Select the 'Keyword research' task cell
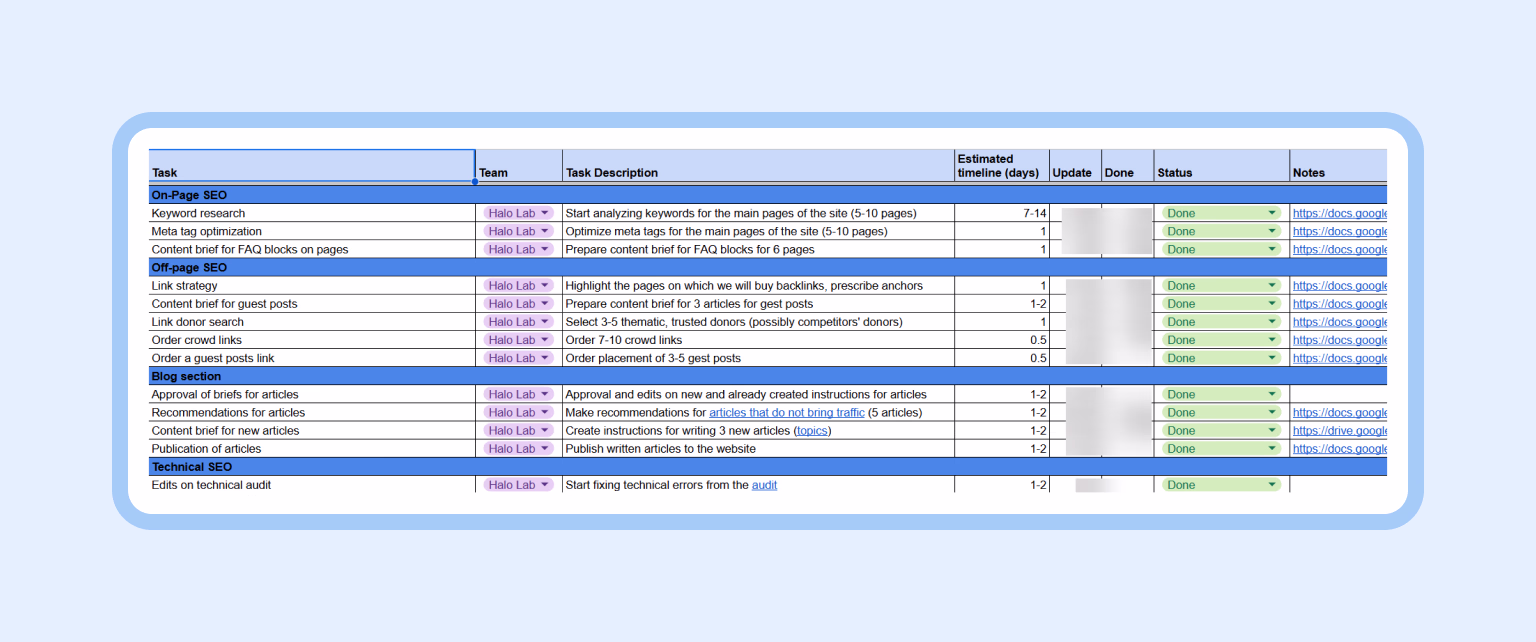 [312, 213]
